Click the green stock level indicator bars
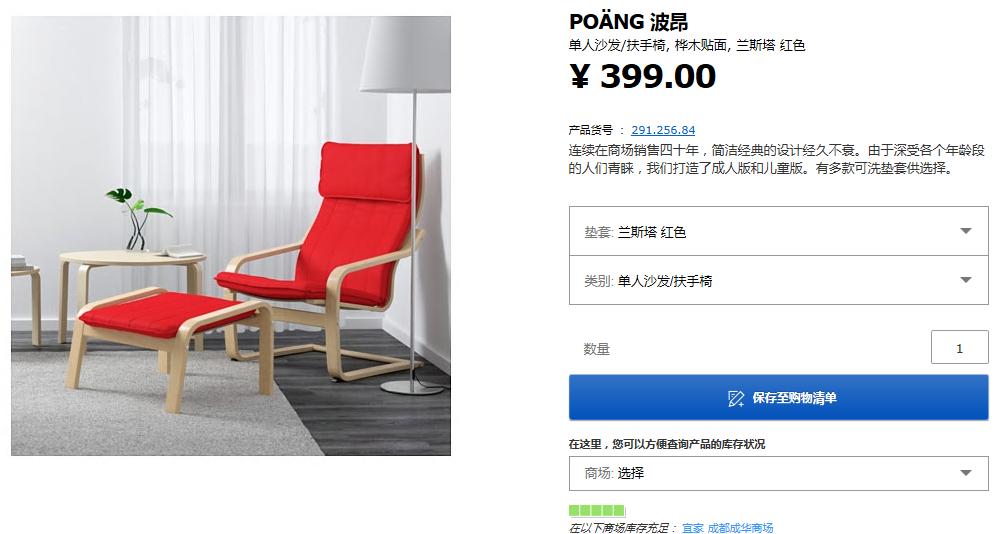This screenshot has width=999, height=534. pyautogui.click(x=597, y=510)
